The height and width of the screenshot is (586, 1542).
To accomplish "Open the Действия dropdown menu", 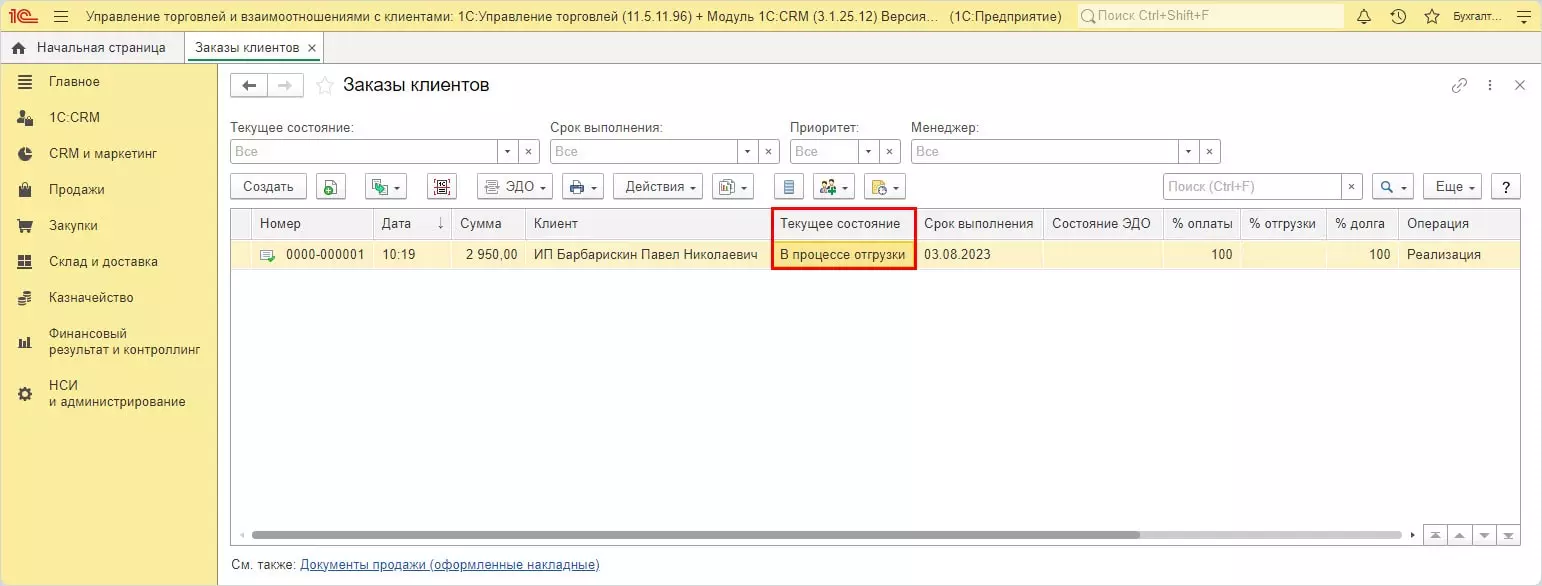I will [658, 187].
